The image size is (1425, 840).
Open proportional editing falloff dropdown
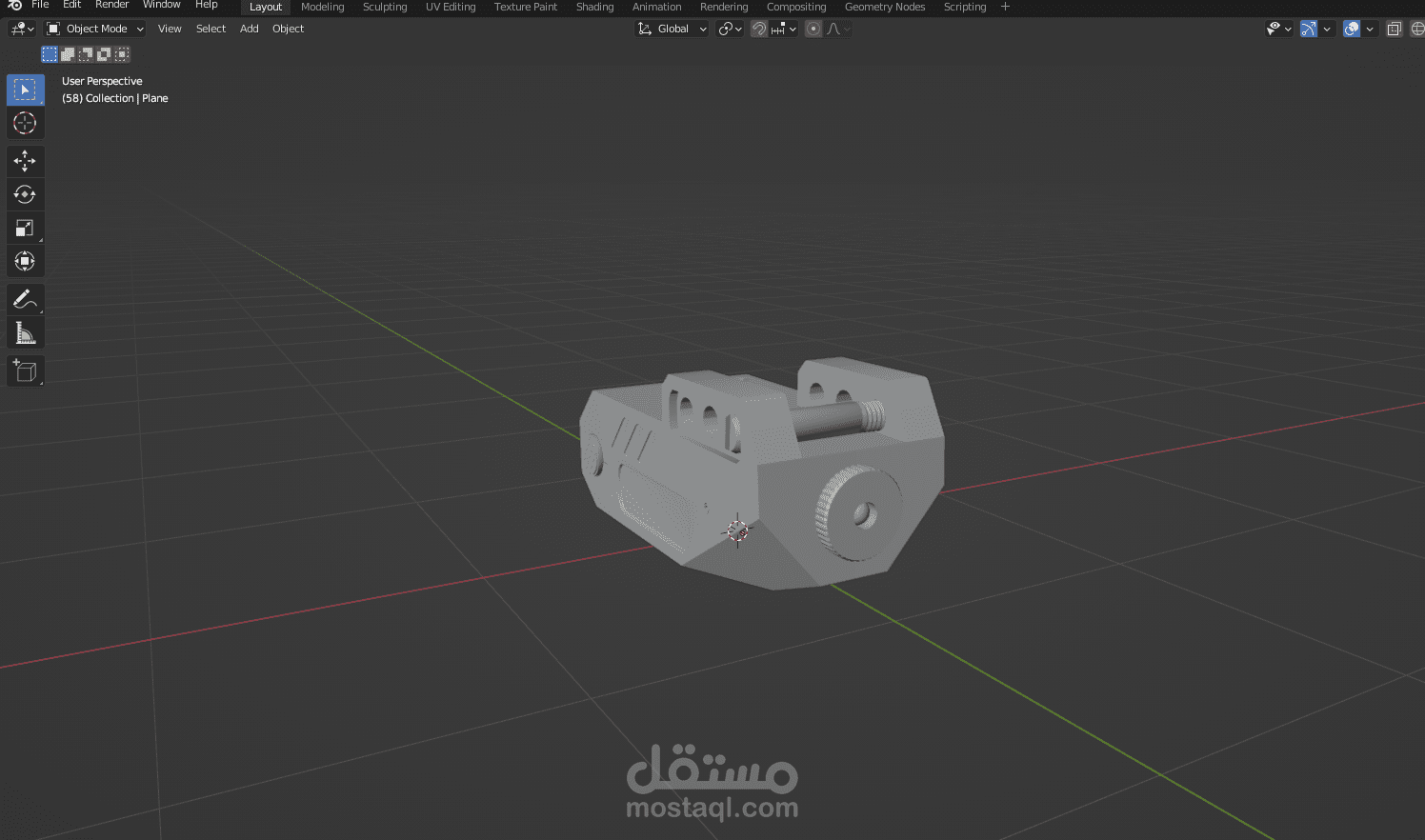(x=838, y=29)
